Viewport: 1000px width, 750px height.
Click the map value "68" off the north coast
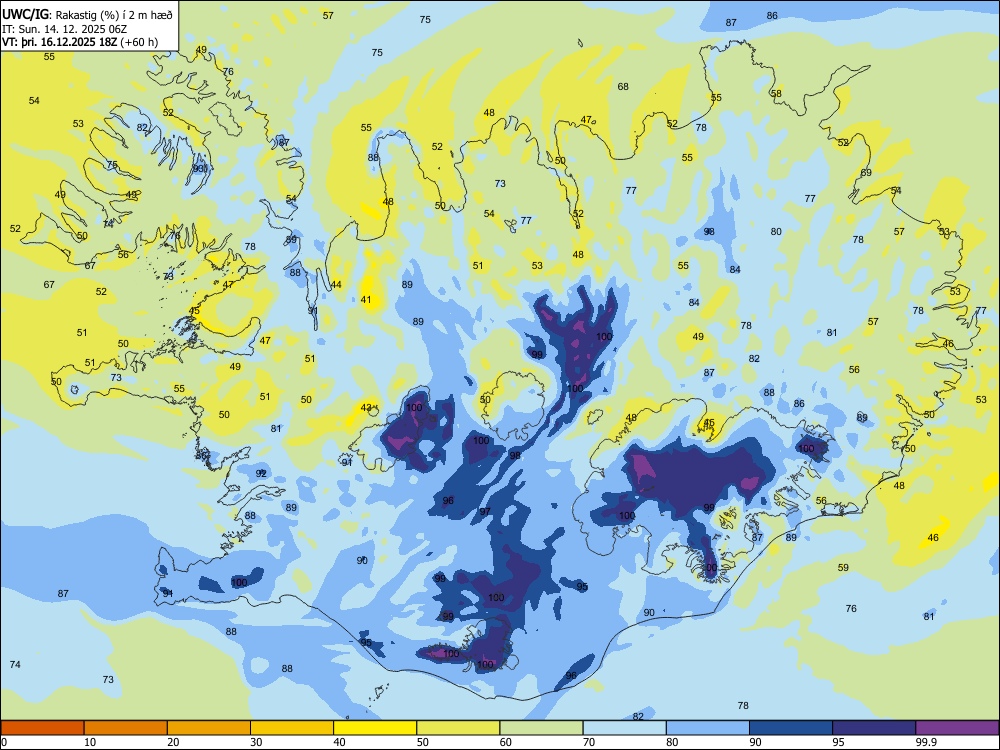623,87
